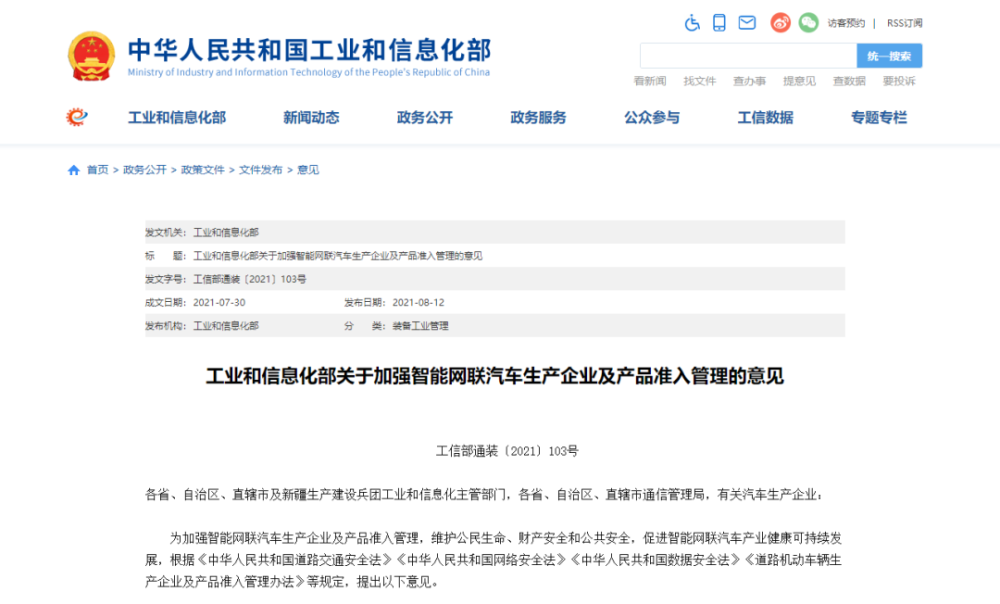The width and height of the screenshot is (1000, 604).
Task: Select the 找文件 search shortcut
Action: pyautogui.click(x=700, y=81)
